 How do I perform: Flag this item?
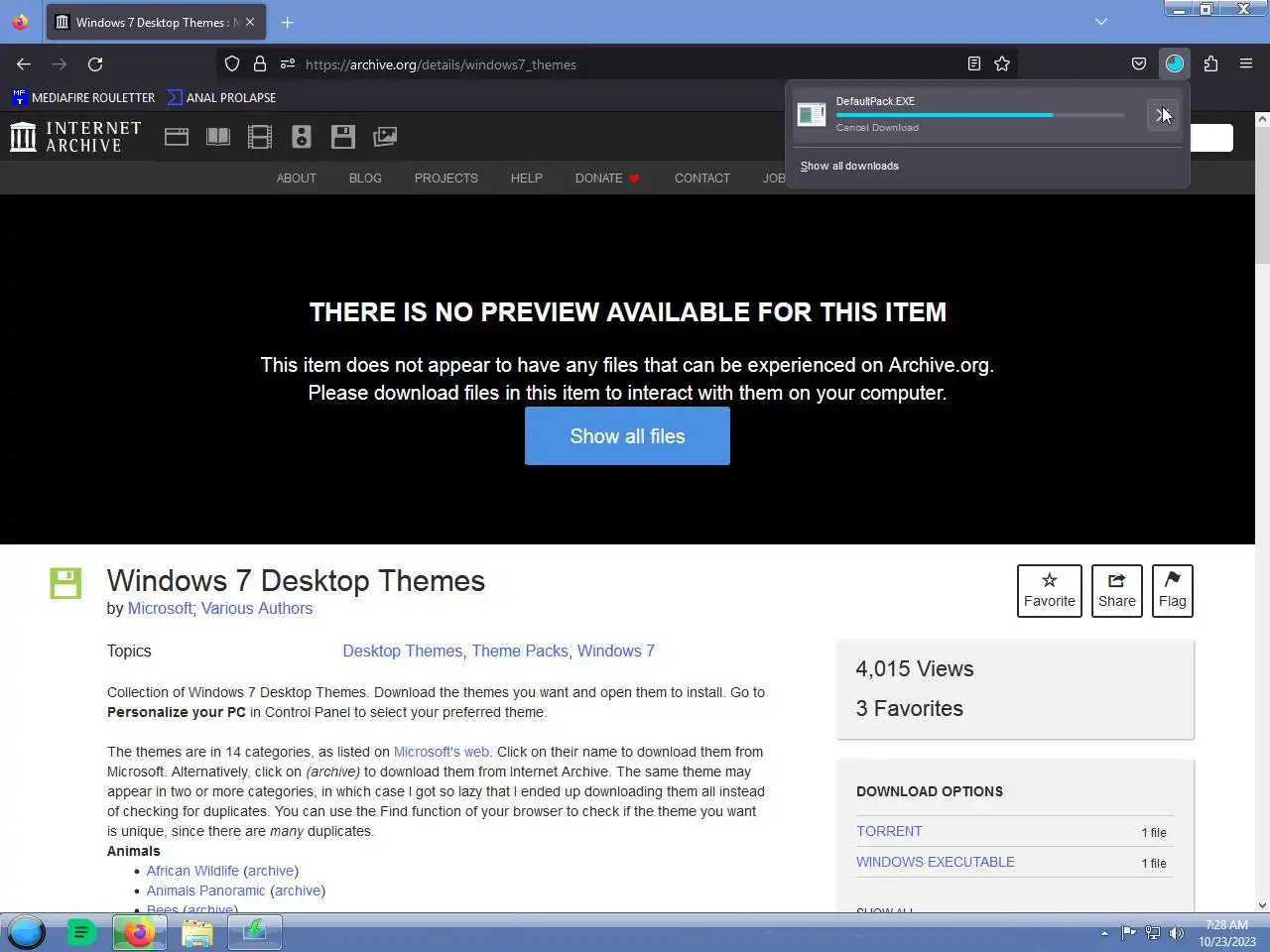pos(1173,591)
